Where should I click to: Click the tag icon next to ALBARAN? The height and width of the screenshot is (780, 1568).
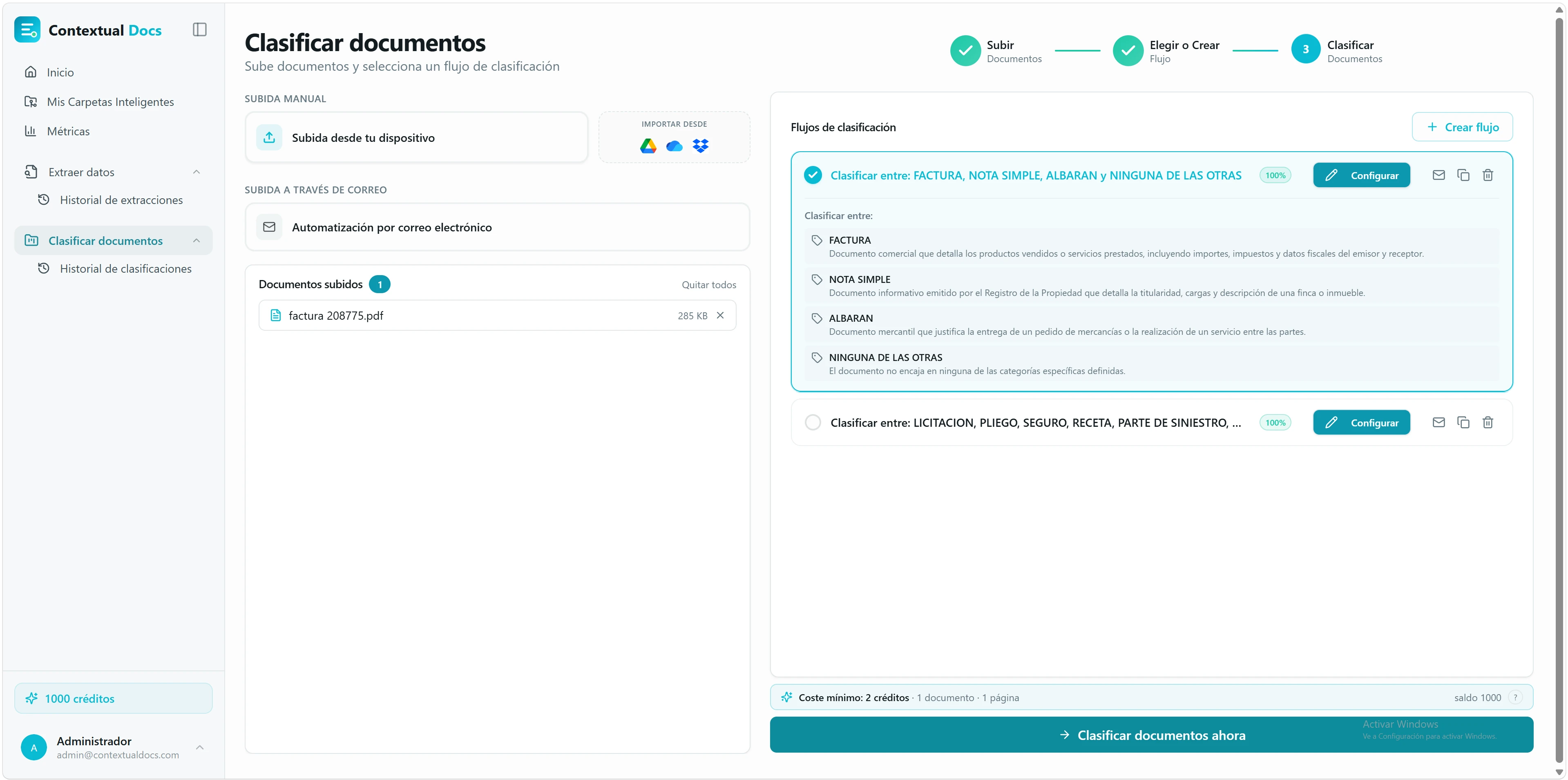(x=817, y=318)
